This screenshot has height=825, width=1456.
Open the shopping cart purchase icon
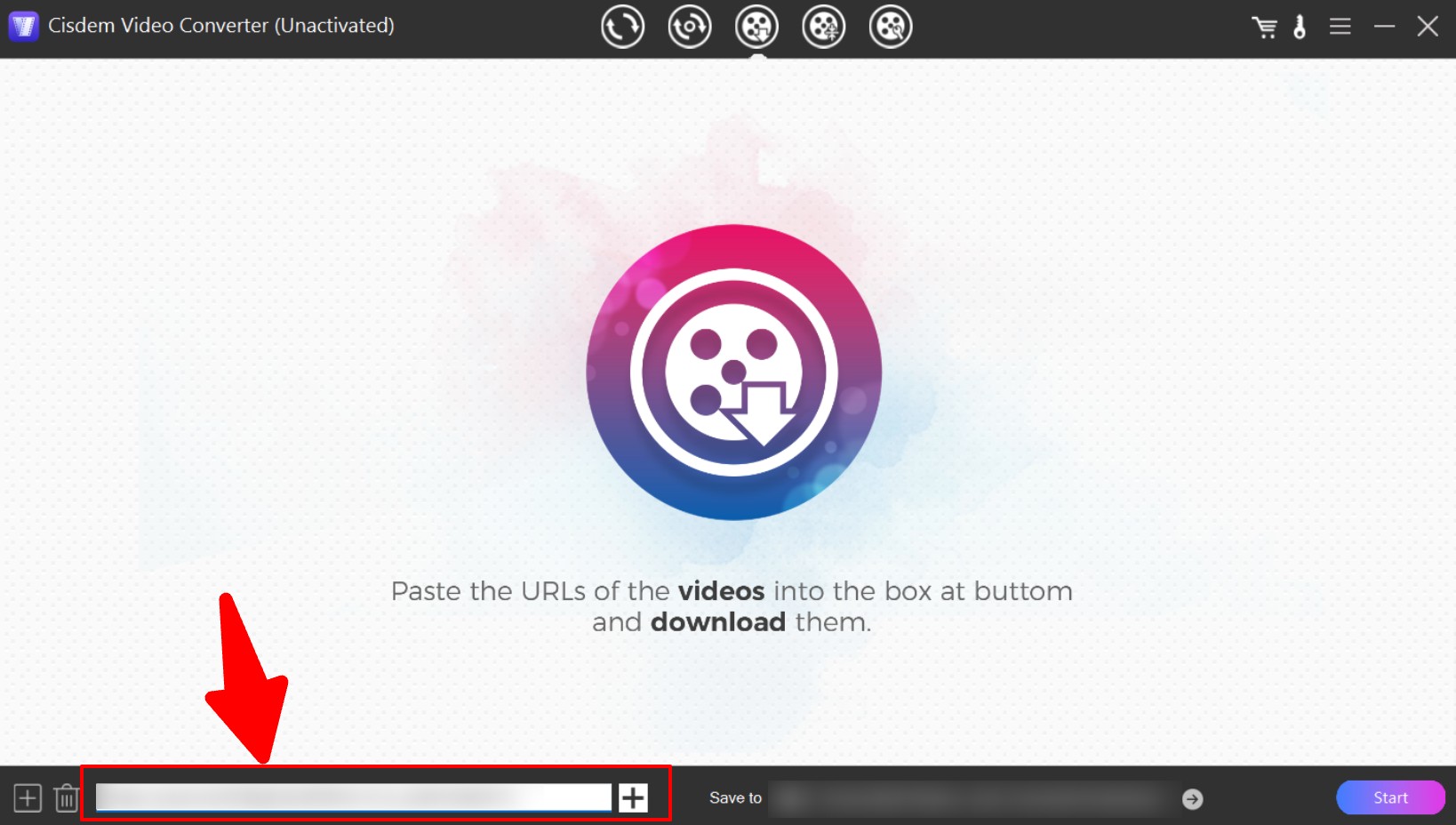tap(1264, 28)
